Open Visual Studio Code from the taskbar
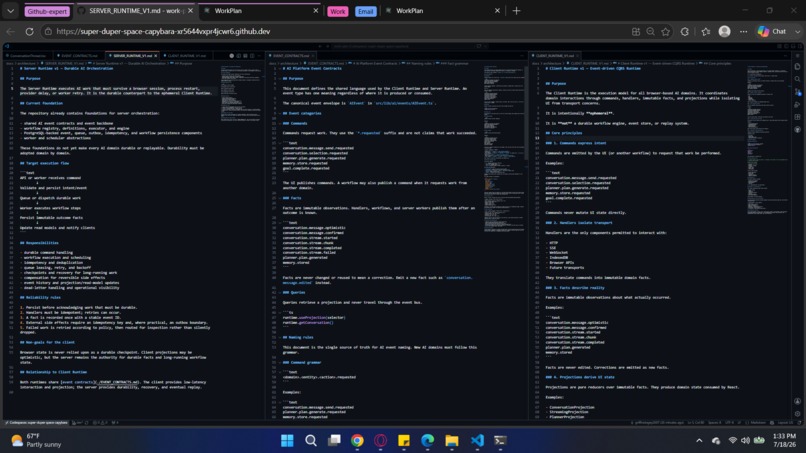The image size is (806, 453). pyautogui.click(x=477, y=440)
